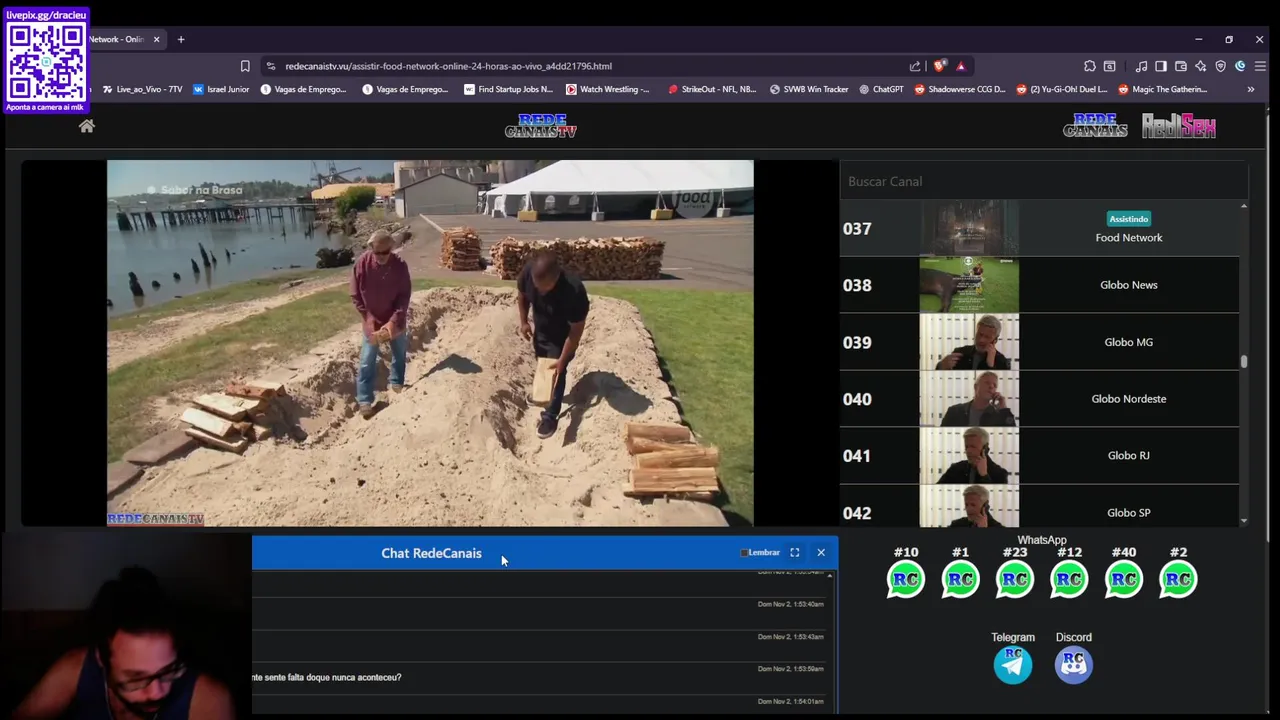
Task: Open the Brave VPN shield icon
Action: [x=1221, y=66]
